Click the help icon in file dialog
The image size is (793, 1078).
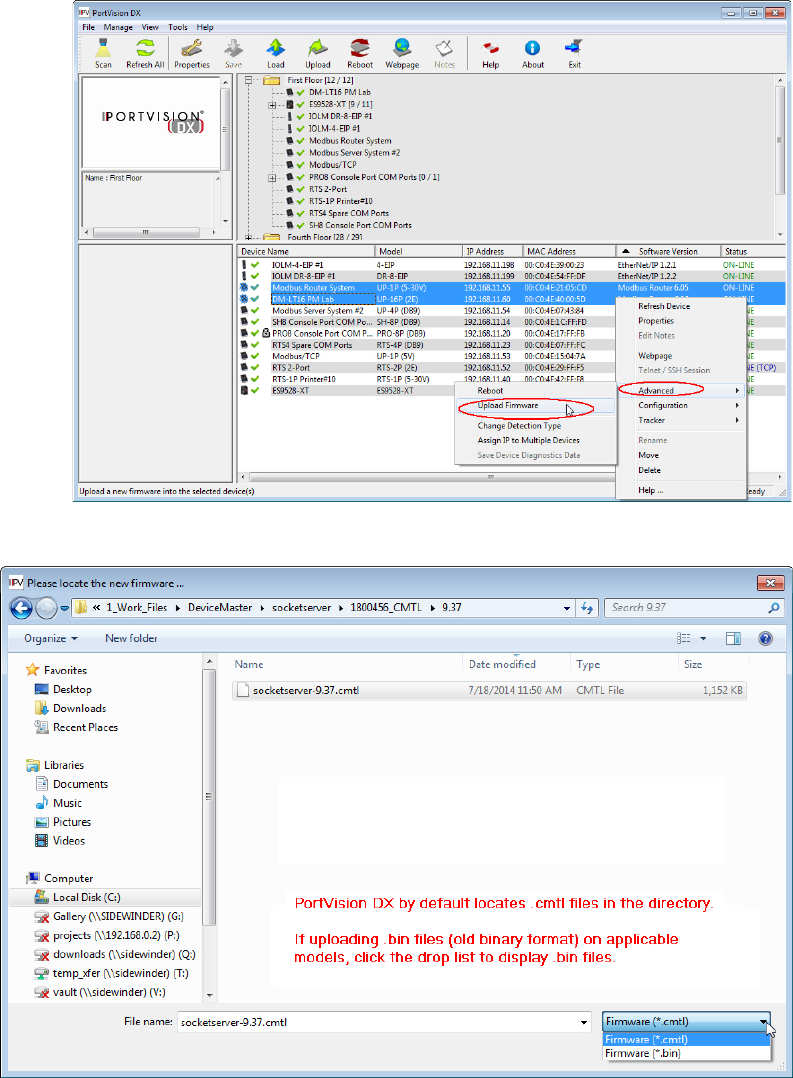[765, 639]
